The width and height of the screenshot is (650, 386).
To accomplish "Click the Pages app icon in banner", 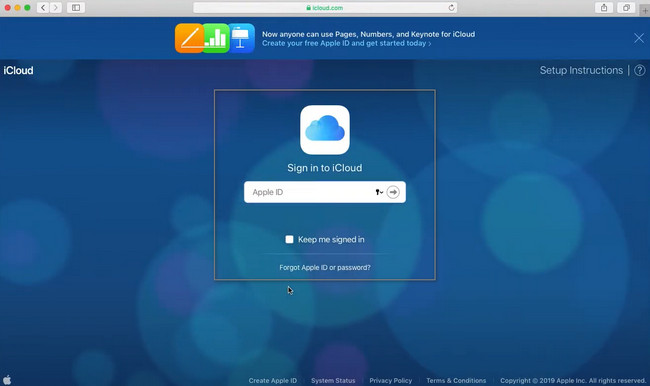I will coord(189,38).
